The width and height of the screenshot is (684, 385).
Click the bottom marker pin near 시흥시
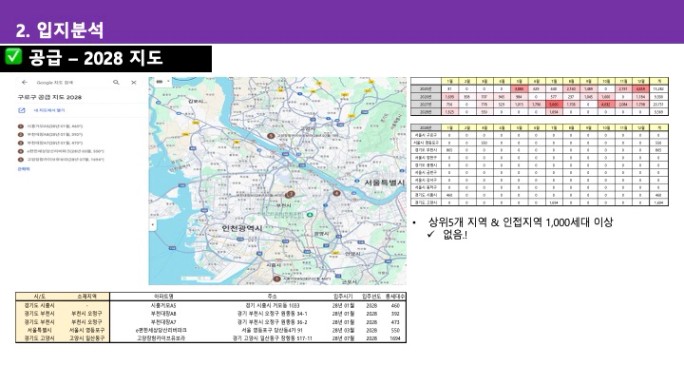(x=277, y=279)
